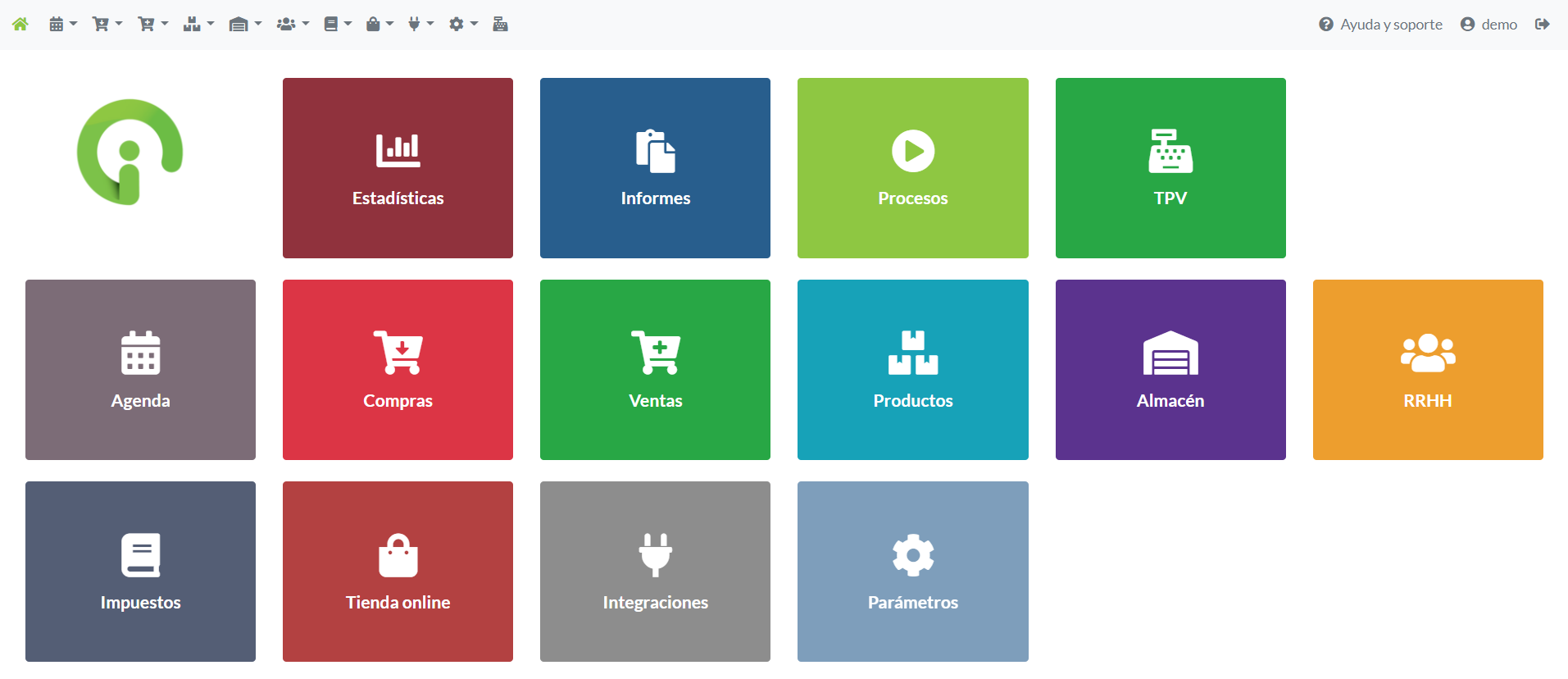The image size is (1568, 679).
Task: Click the green application logo
Action: coord(130,152)
